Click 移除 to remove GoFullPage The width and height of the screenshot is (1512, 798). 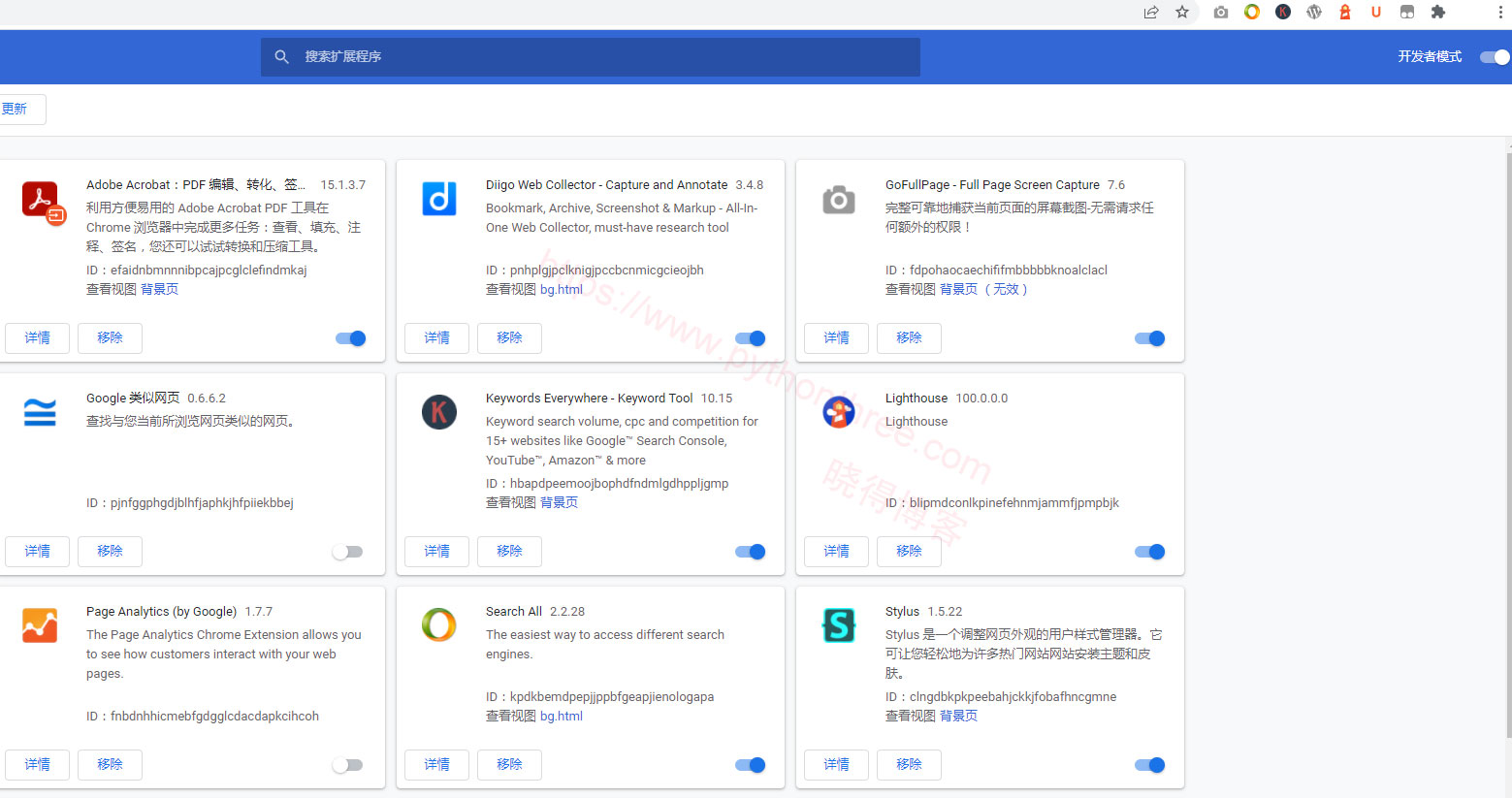click(x=909, y=338)
